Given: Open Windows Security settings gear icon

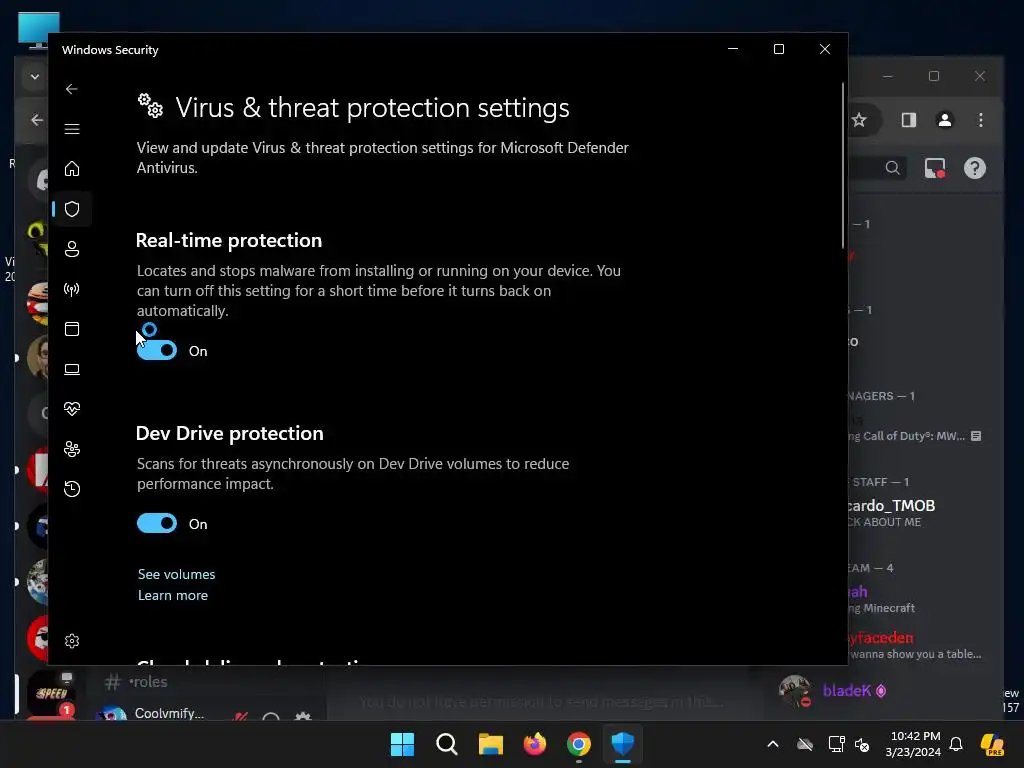Looking at the screenshot, I should (x=72, y=641).
